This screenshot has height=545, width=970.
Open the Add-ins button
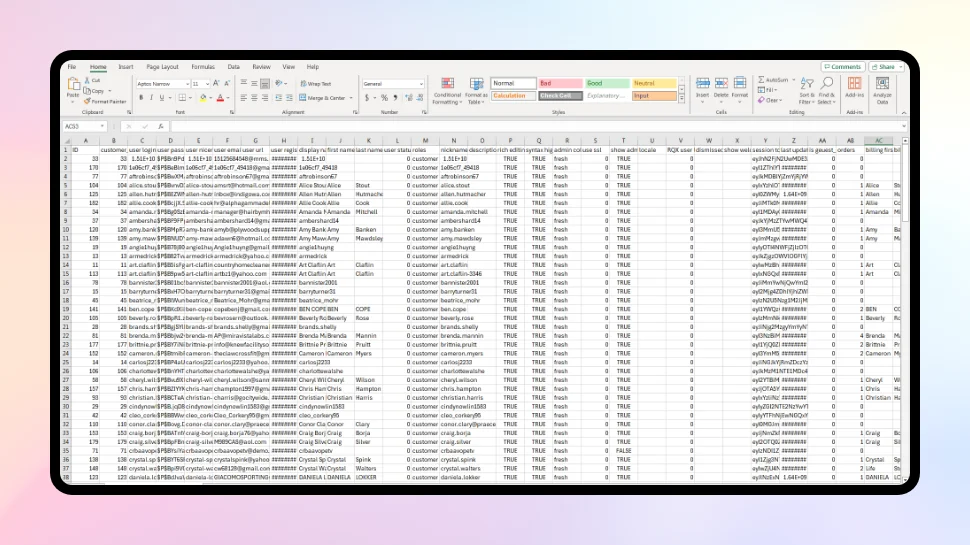click(854, 87)
